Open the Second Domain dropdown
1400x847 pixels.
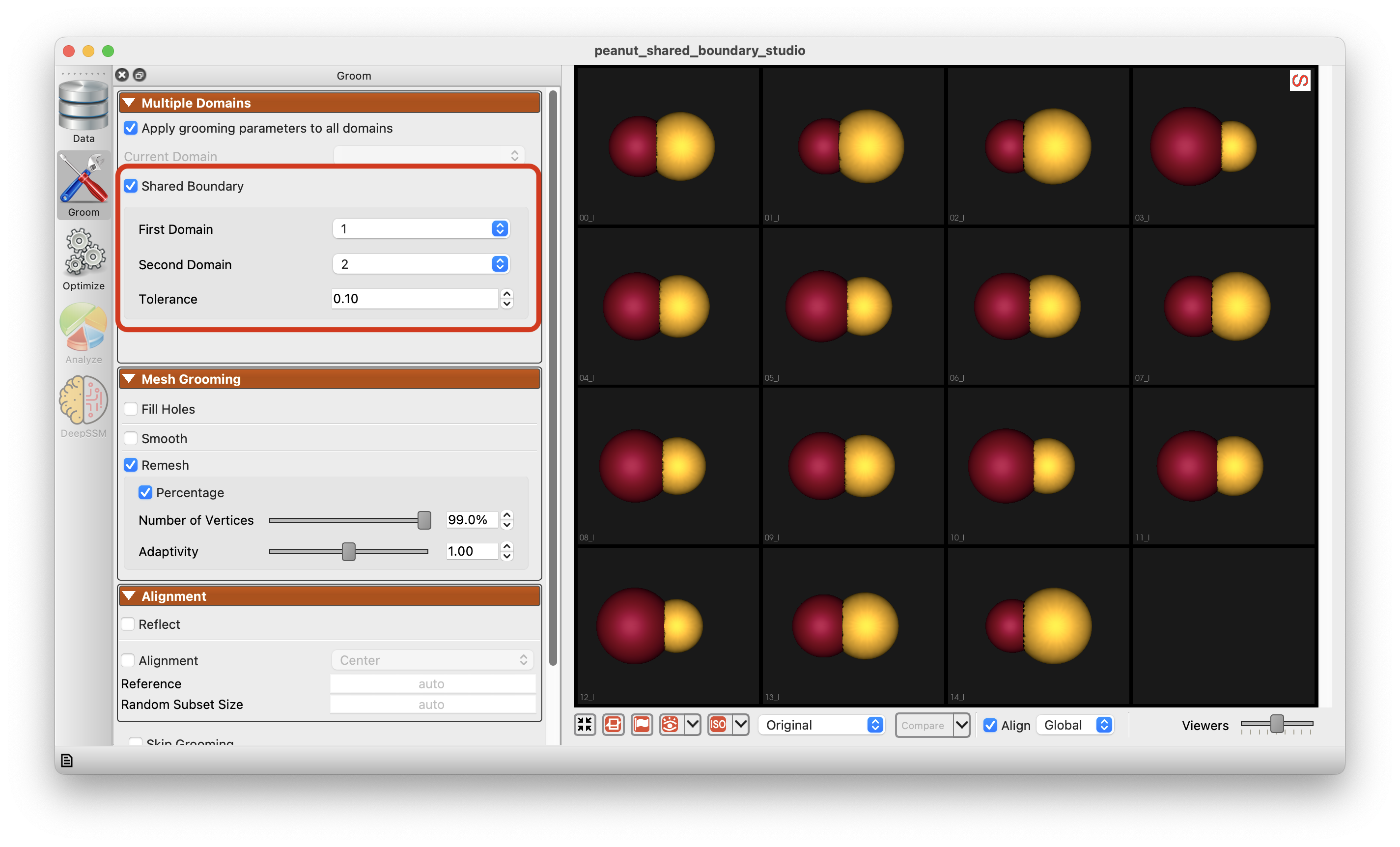pos(420,264)
